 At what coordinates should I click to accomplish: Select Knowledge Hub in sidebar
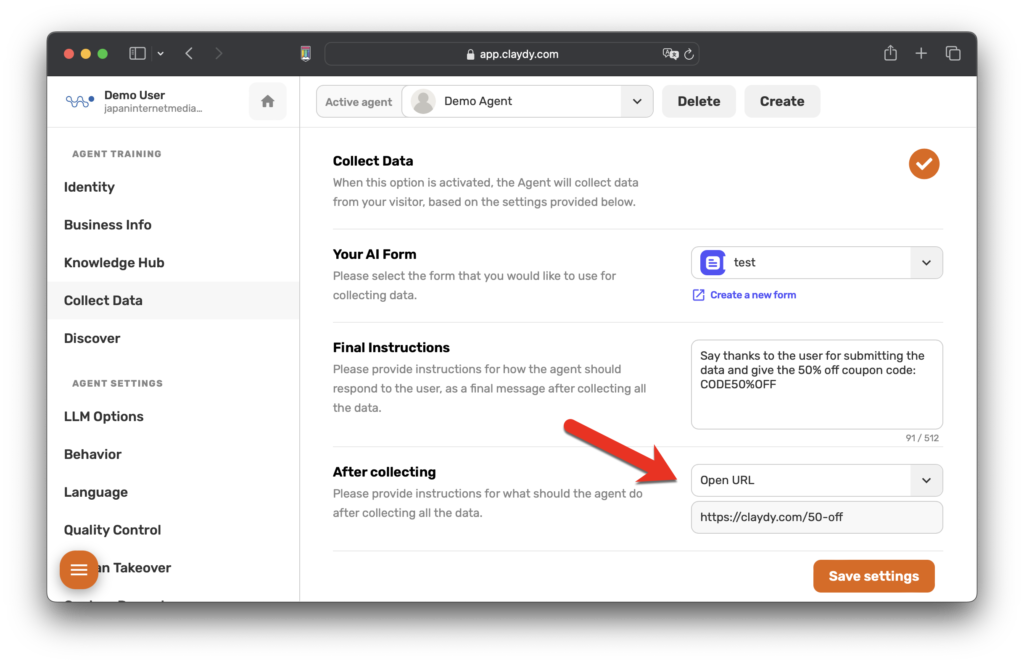(x=114, y=263)
